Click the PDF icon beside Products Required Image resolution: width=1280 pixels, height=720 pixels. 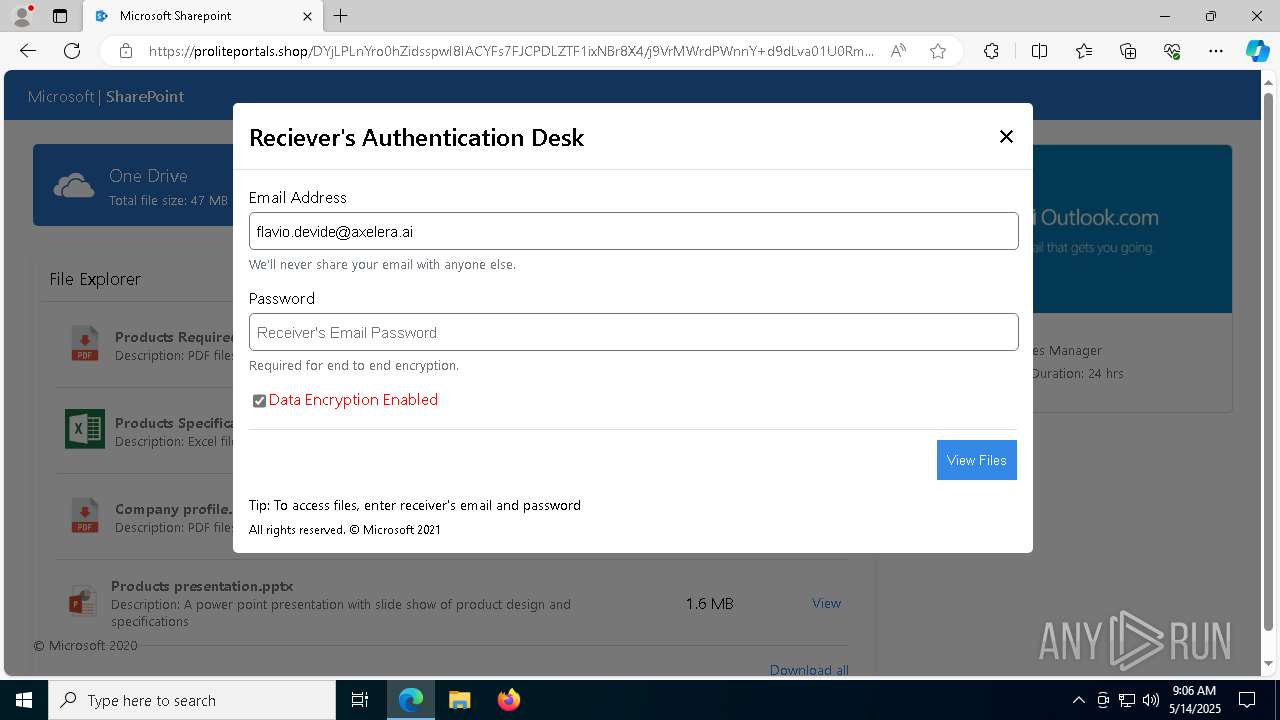coord(85,344)
